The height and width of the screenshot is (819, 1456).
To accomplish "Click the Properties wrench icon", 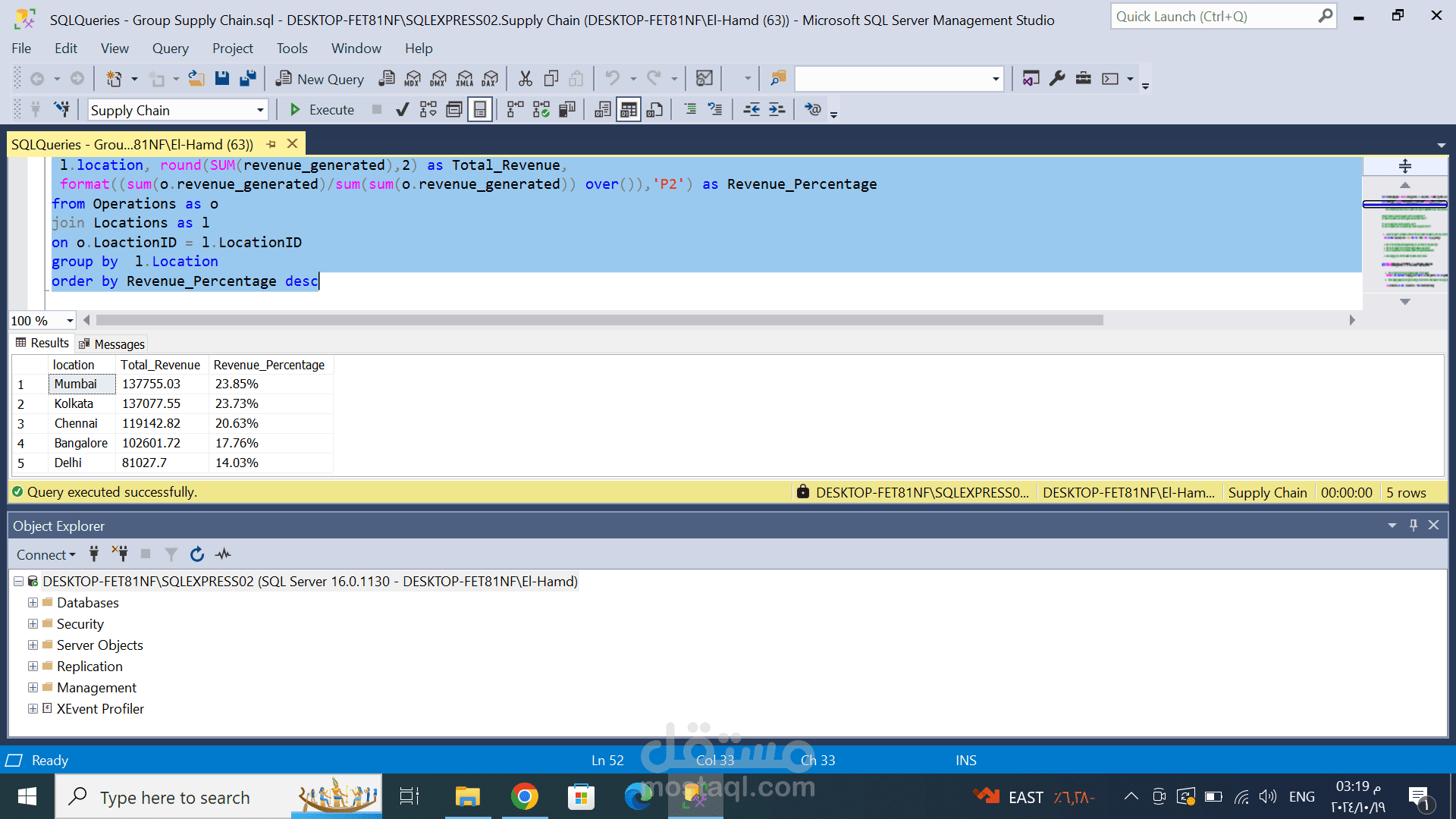I will tap(1057, 78).
